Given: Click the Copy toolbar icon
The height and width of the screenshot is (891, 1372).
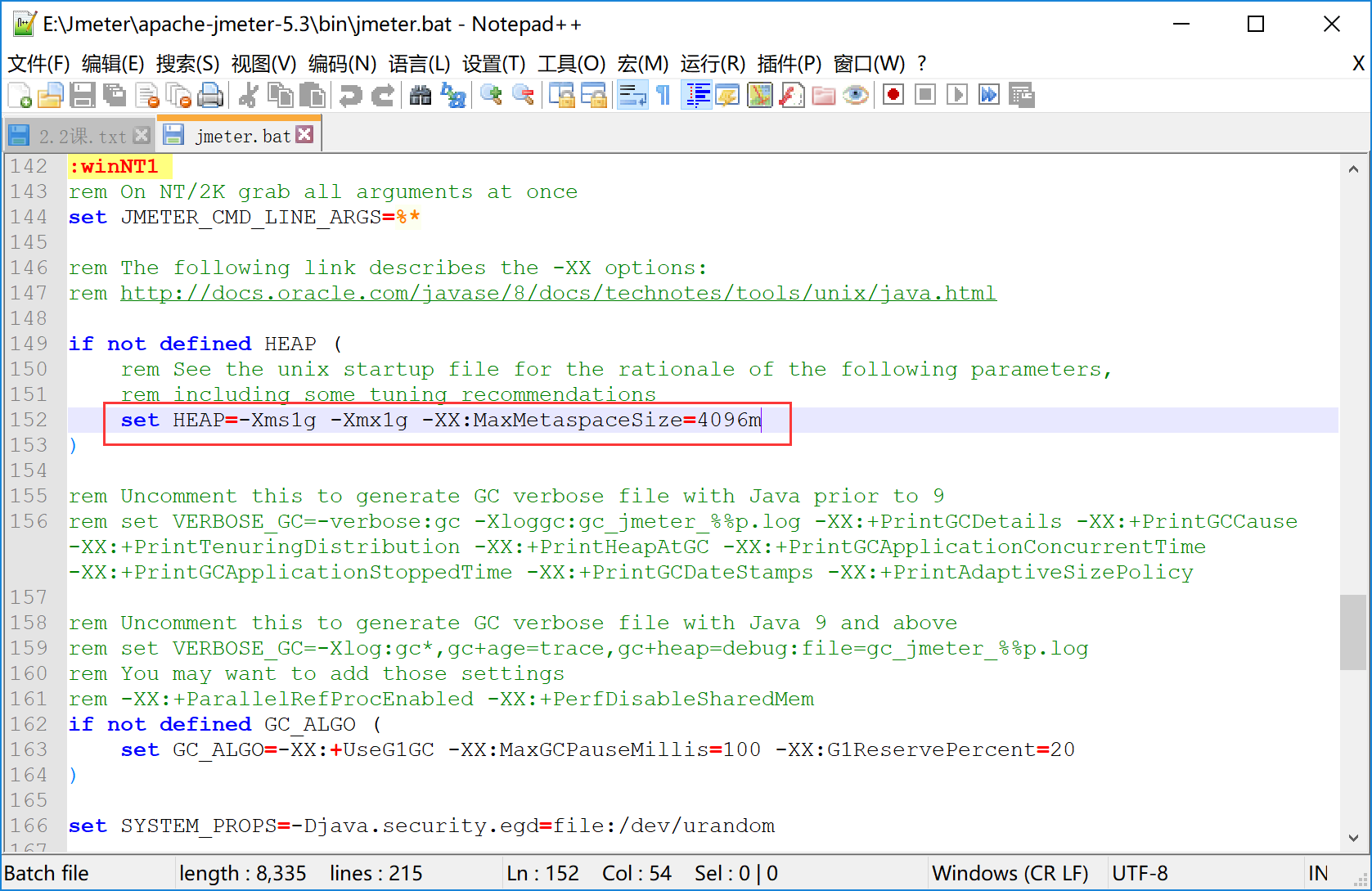Looking at the screenshot, I should 281,95.
